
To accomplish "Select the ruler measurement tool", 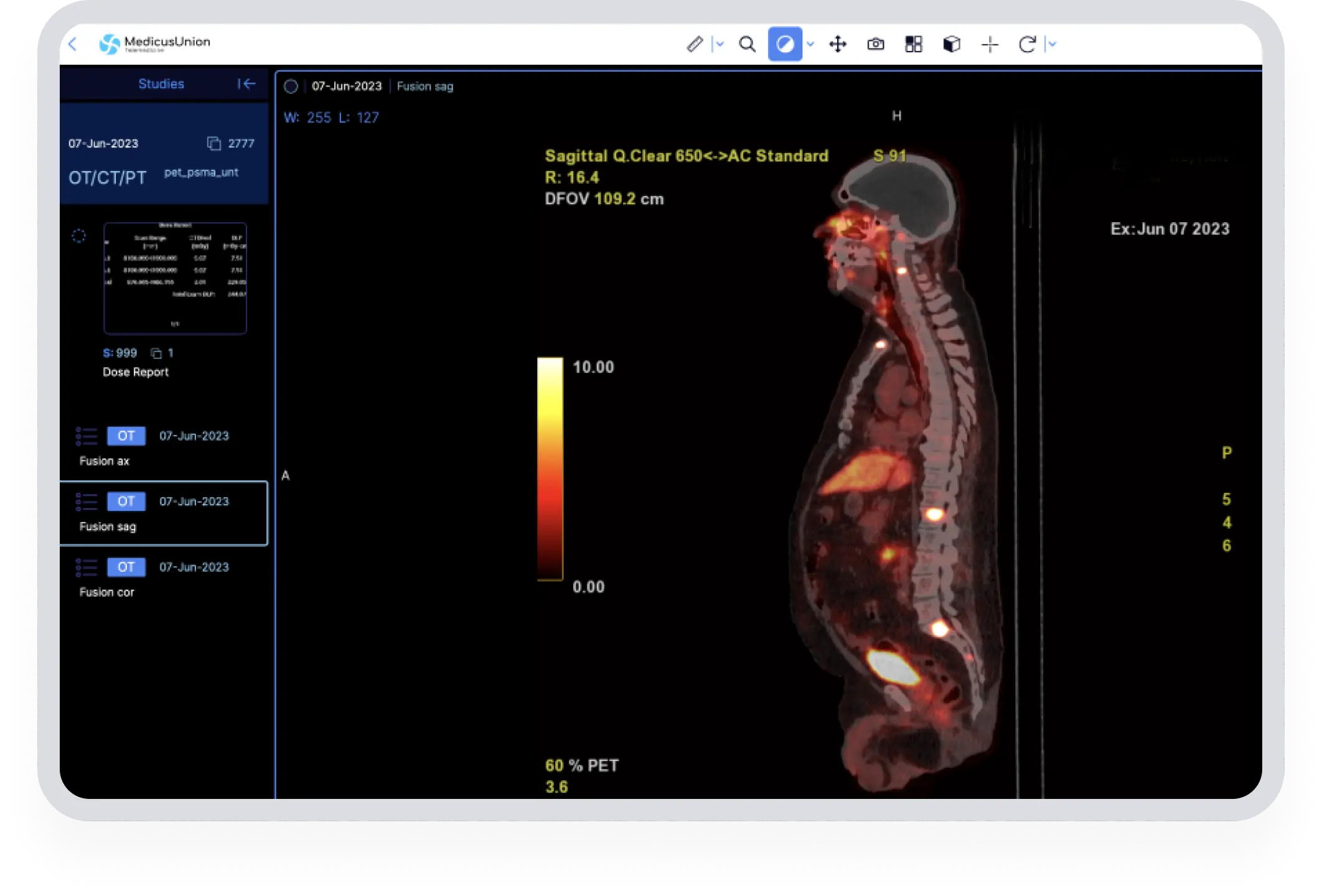I will (695, 44).
